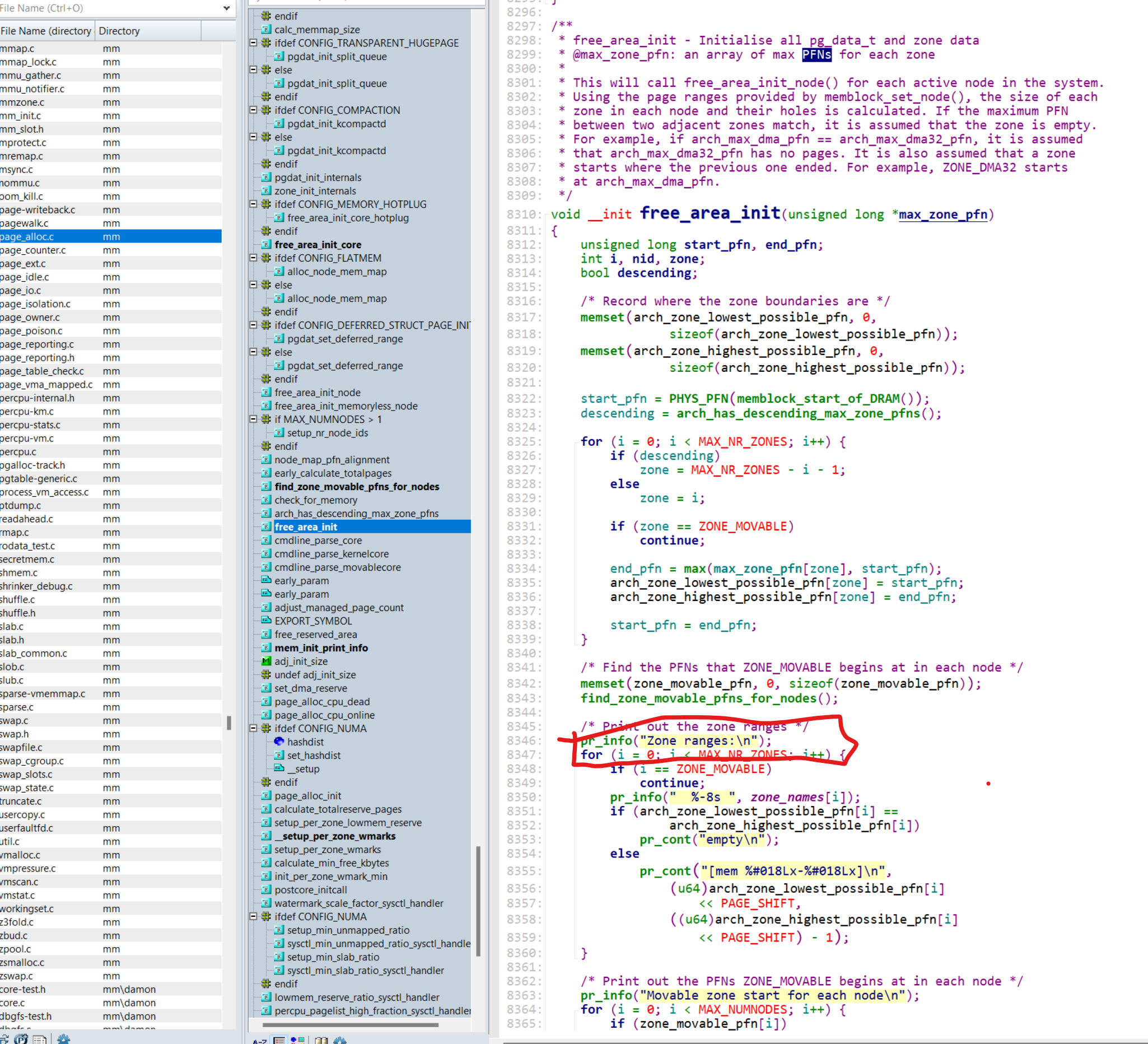The width and height of the screenshot is (1148, 1044).
Task: Click the A-Z sort symbols button
Action: click(x=259, y=1040)
